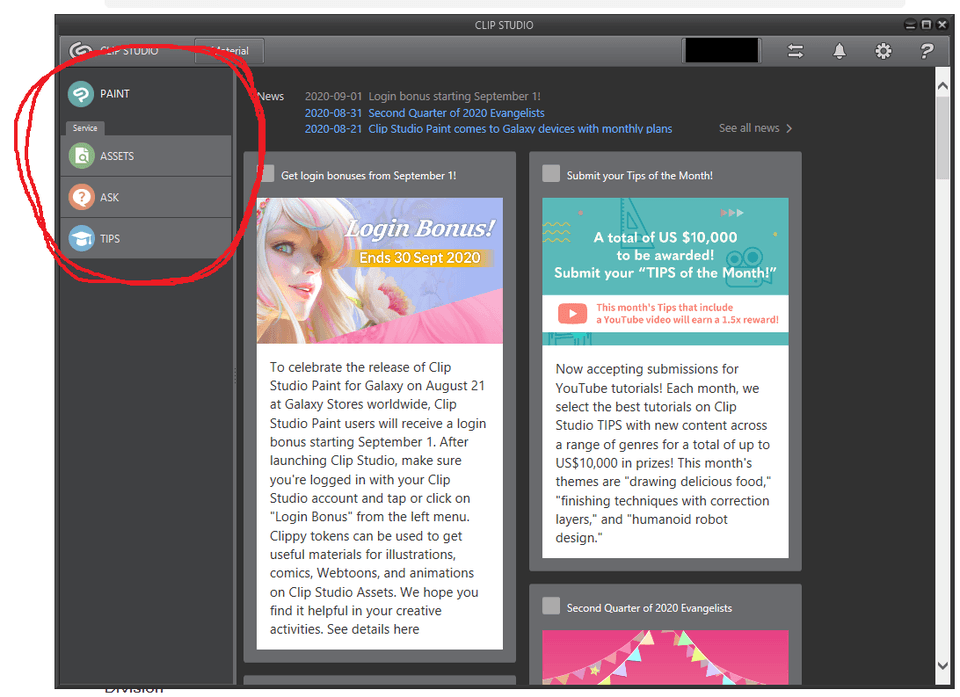Image resolution: width=960 pixels, height=697 pixels.
Task: Click the Second Quarter of 2020 Evangelists card title
Action: click(649, 608)
